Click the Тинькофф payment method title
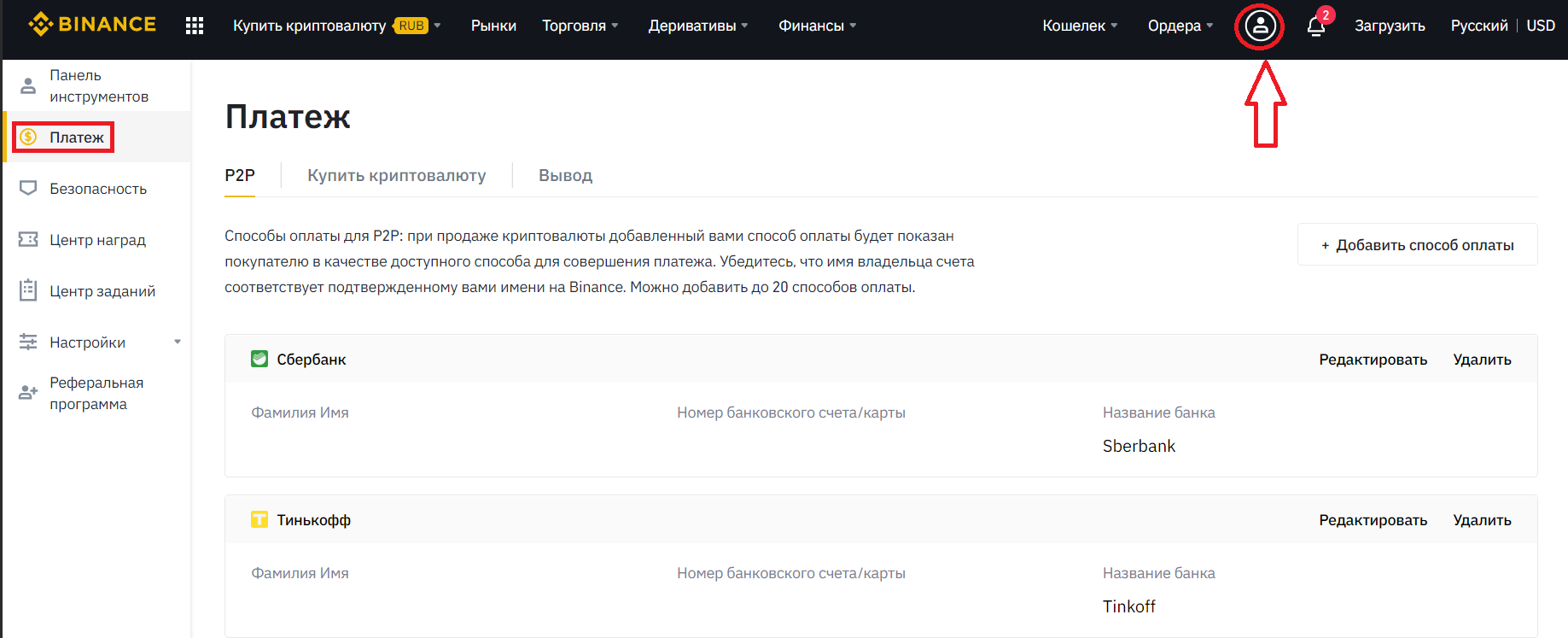The height and width of the screenshot is (638, 1568). (x=313, y=520)
